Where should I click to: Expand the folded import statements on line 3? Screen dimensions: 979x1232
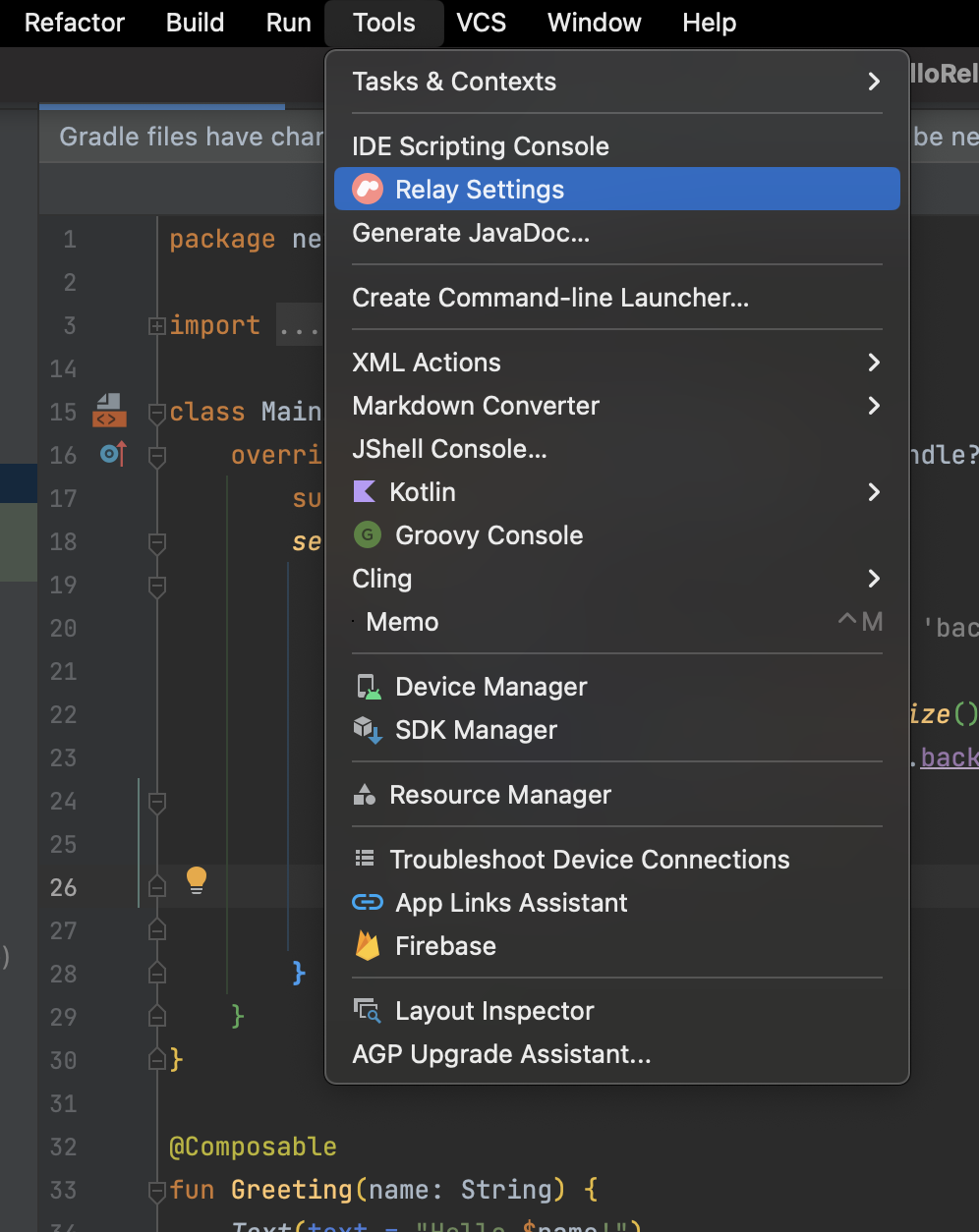(x=156, y=324)
